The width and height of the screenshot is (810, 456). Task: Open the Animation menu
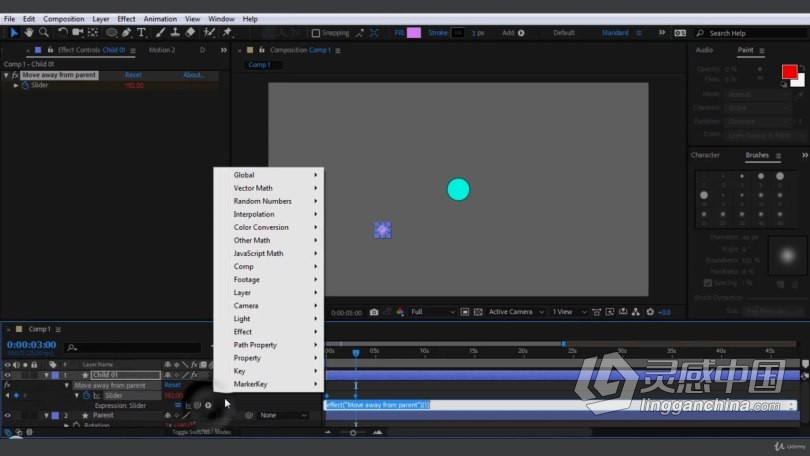pyautogui.click(x=160, y=19)
